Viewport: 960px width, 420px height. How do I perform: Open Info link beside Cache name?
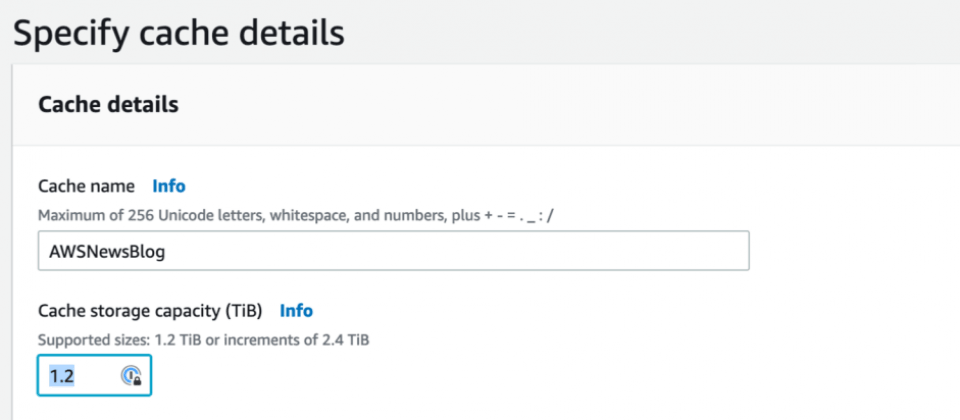coord(169,186)
